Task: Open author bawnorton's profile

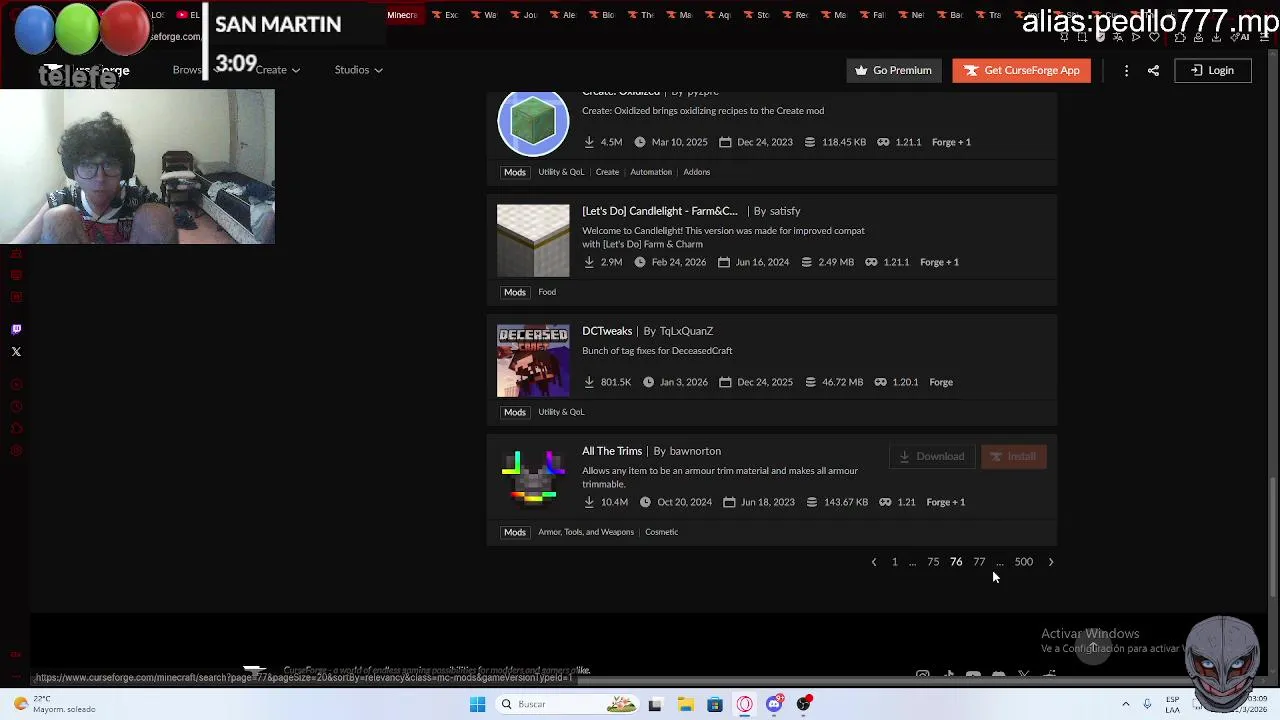Action: [x=695, y=451]
